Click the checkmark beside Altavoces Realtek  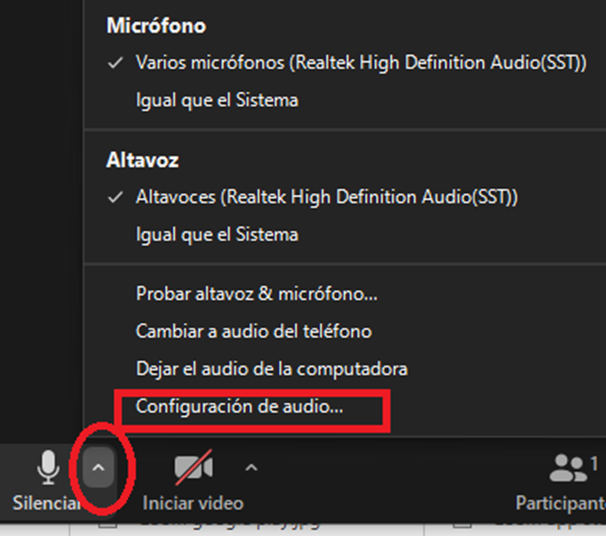click(x=115, y=197)
